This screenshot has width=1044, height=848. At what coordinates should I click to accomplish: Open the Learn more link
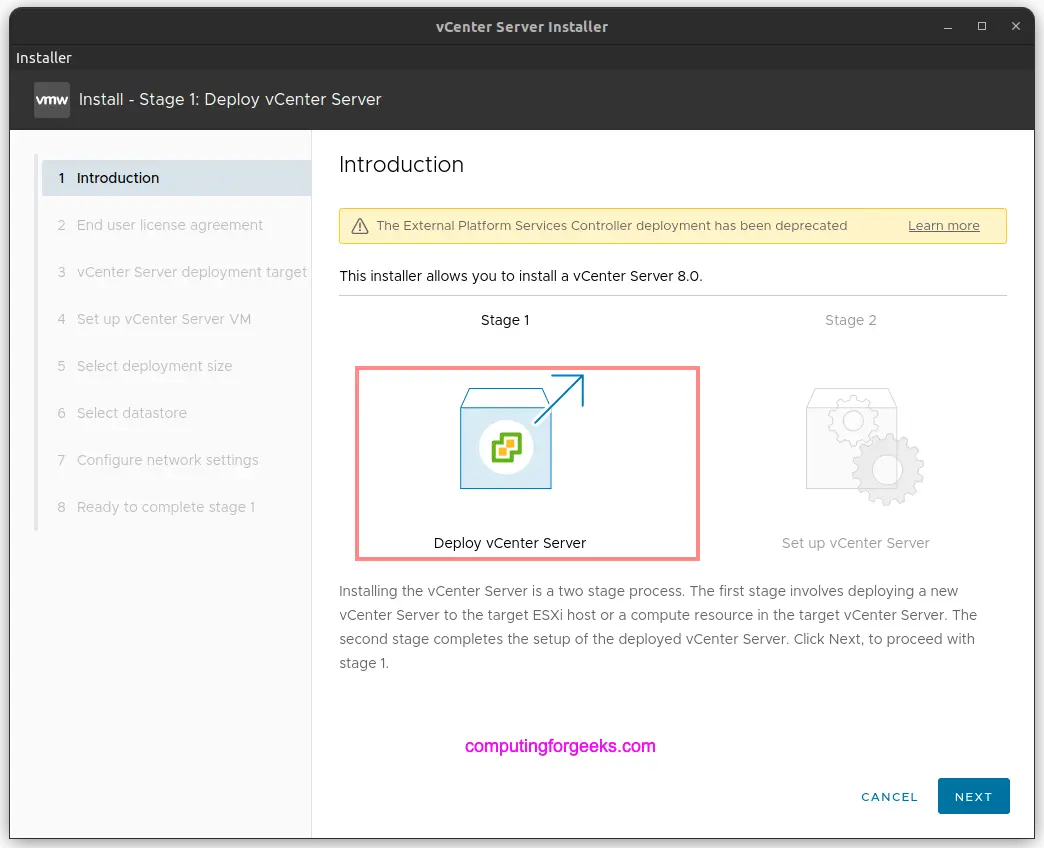click(943, 226)
